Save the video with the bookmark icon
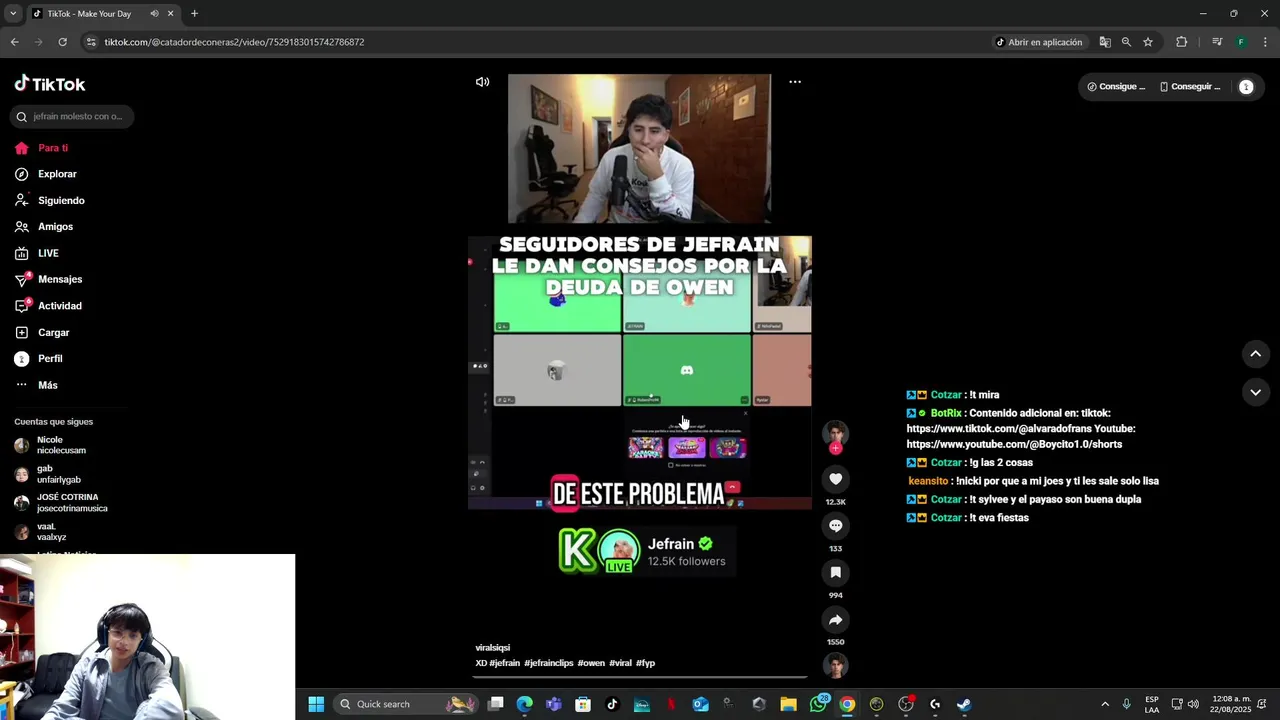 [x=836, y=572]
